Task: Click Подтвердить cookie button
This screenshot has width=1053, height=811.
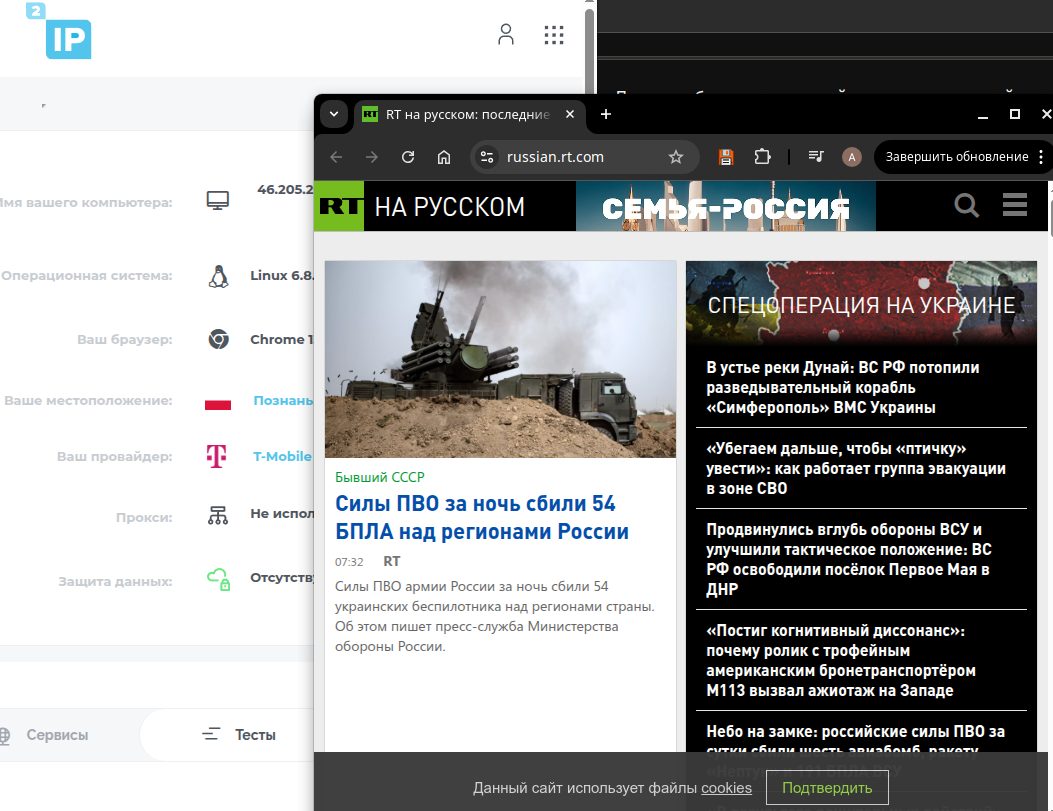Action: [x=827, y=788]
